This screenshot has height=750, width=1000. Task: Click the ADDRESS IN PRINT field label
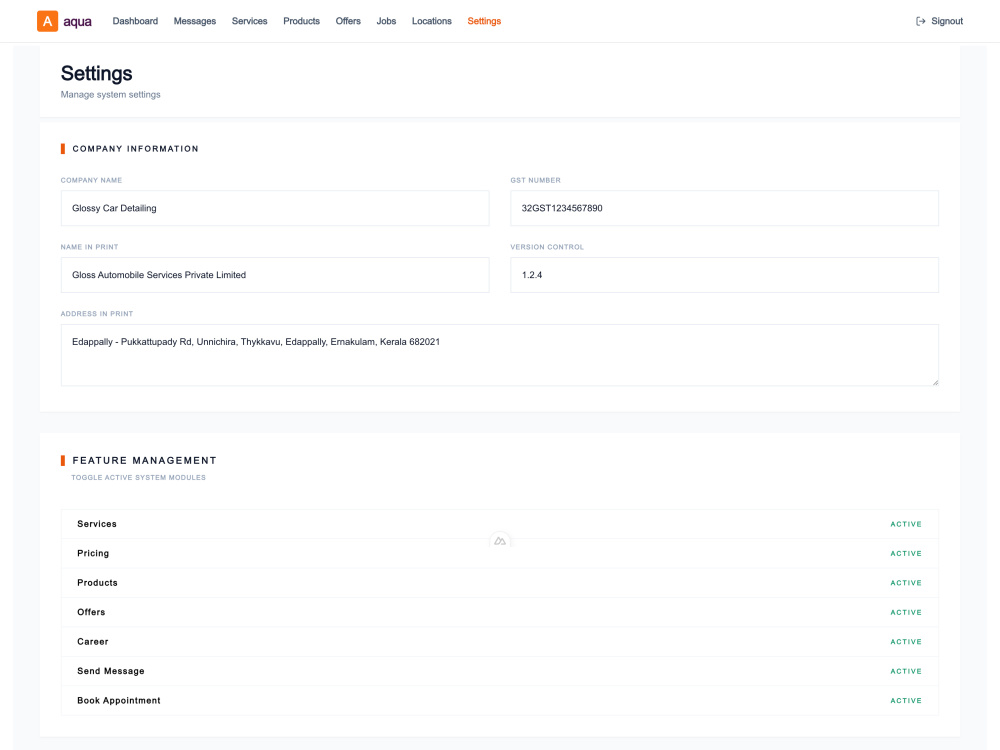point(97,314)
